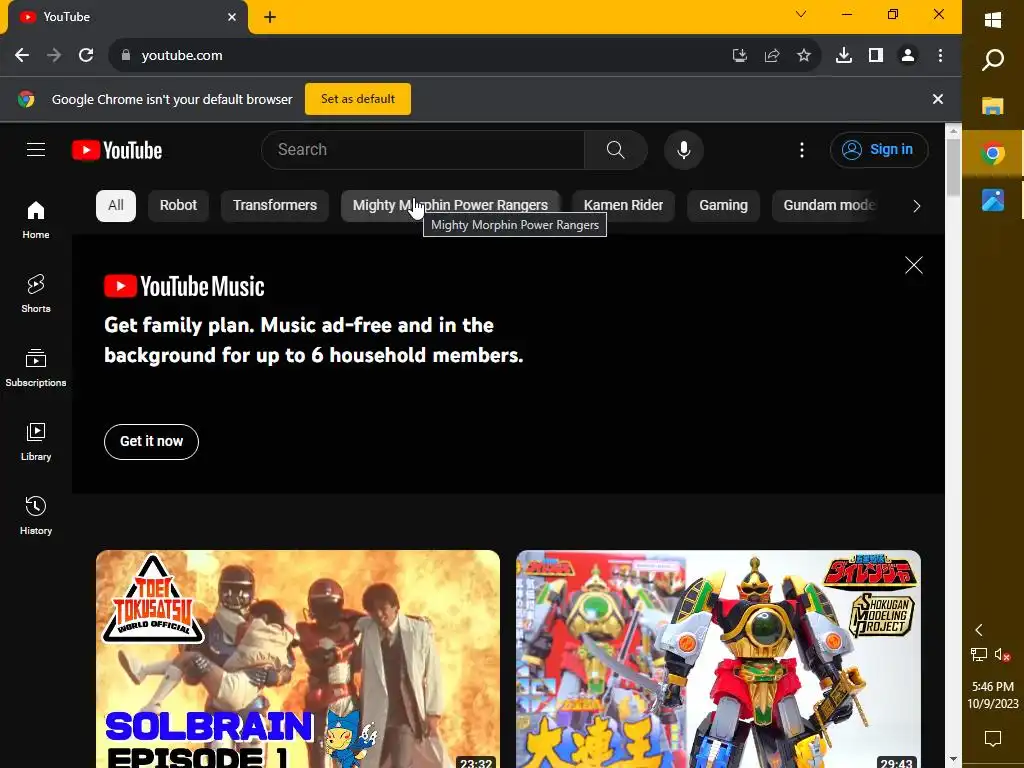Click the taskbar clock 5:46 PM
This screenshot has height=768, width=1024.
tap(993, 686)
